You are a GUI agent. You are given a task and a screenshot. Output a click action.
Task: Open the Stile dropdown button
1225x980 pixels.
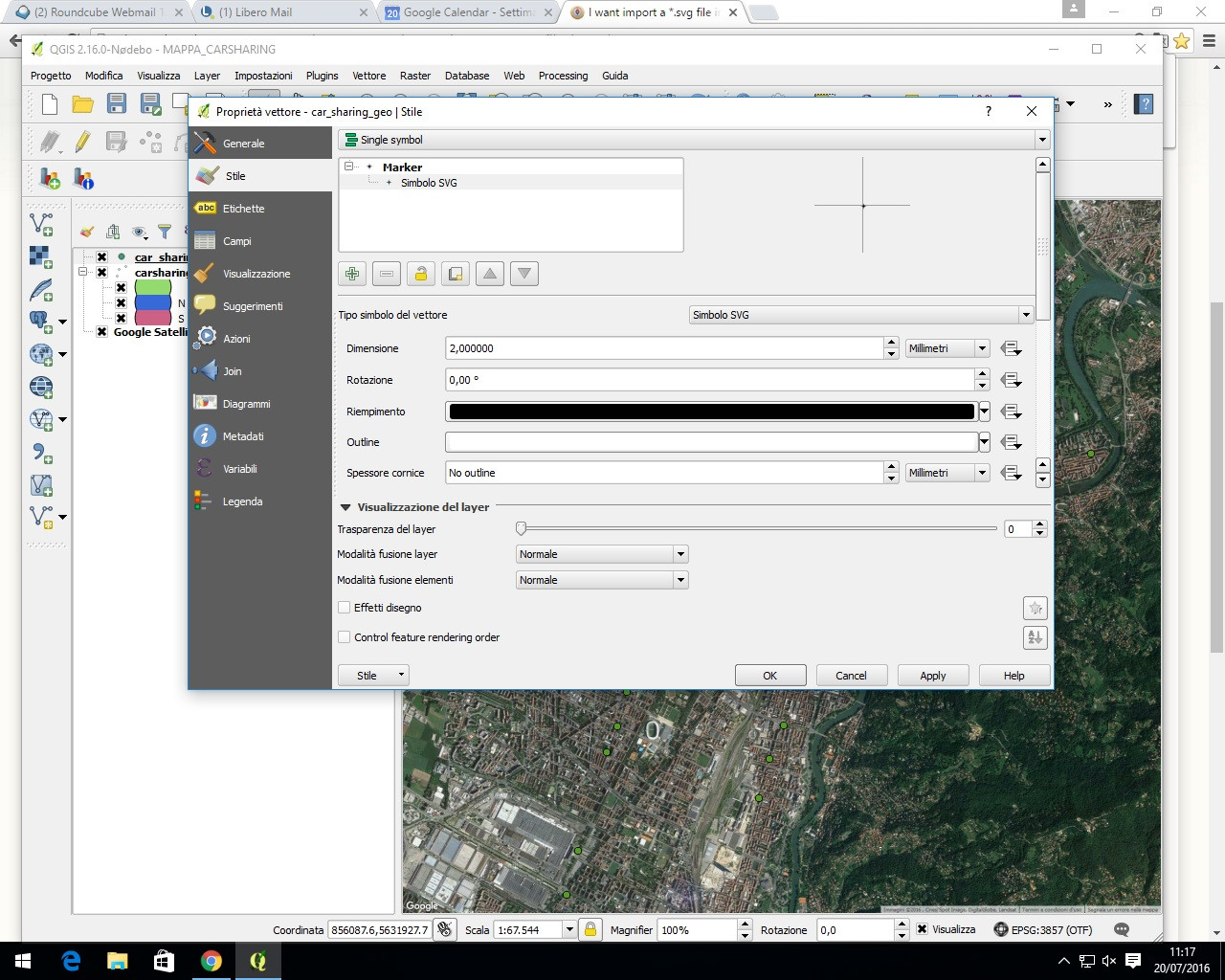pos(374,676)
